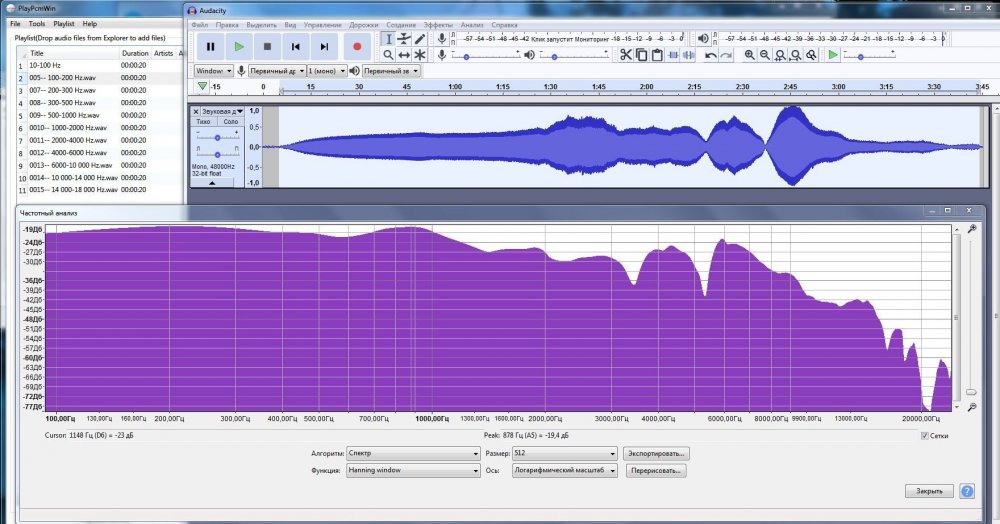Toggle the Сетки grid checkbox

[x=924, y=436]
